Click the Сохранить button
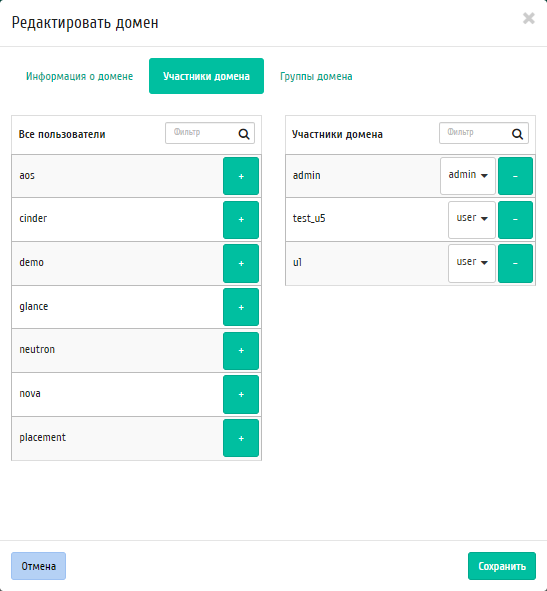 point(502,566)
